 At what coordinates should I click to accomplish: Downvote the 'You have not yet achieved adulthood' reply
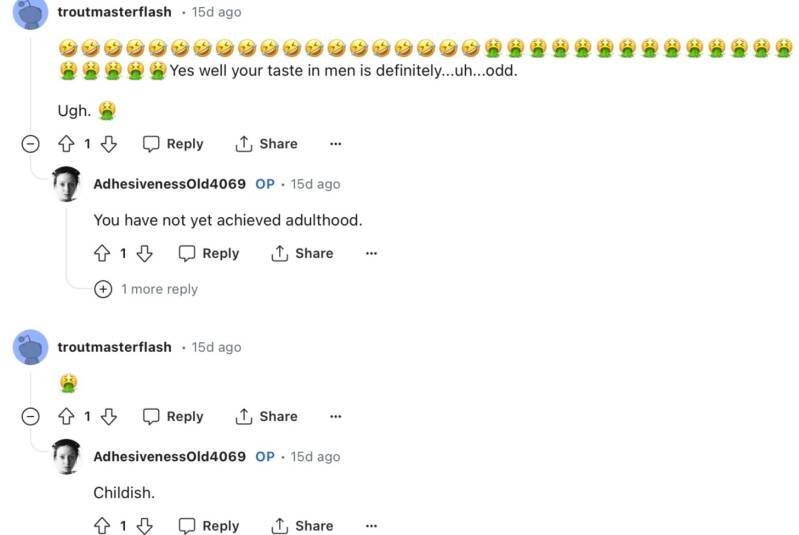point(145,253)
